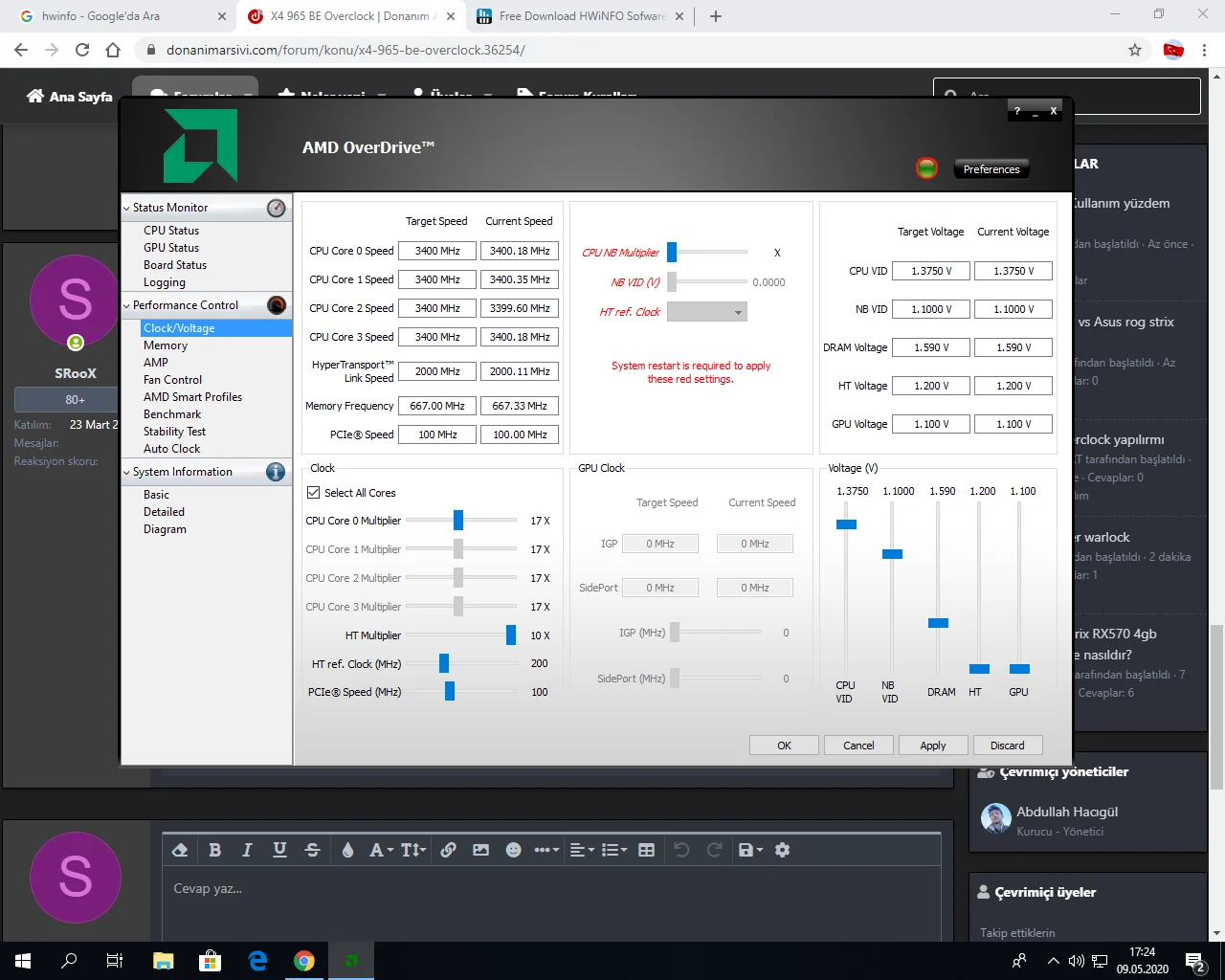Click the Apply button in AMD OverDrive
The height and width of the screenshot is (980, 1225).
tap(933, 746)
